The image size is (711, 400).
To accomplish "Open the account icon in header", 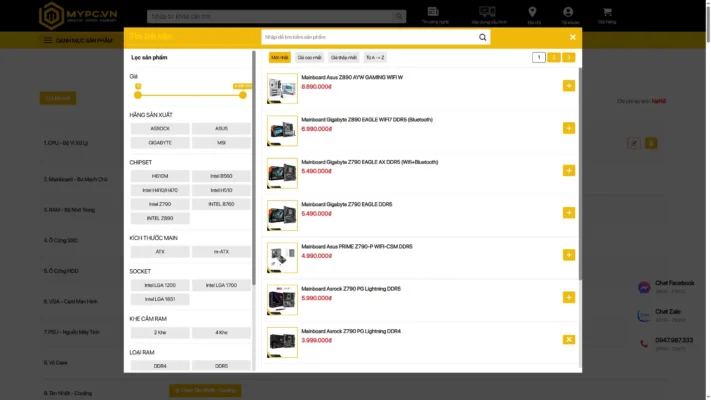I will click(x=568, y=12).
